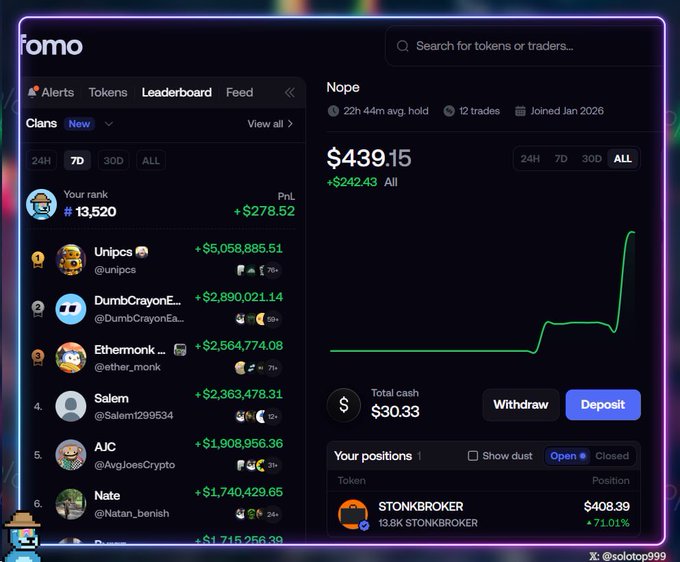Click the $439.15 portfolio balance
This screenshot has height=562, width=680.
[x=369, y=158]
